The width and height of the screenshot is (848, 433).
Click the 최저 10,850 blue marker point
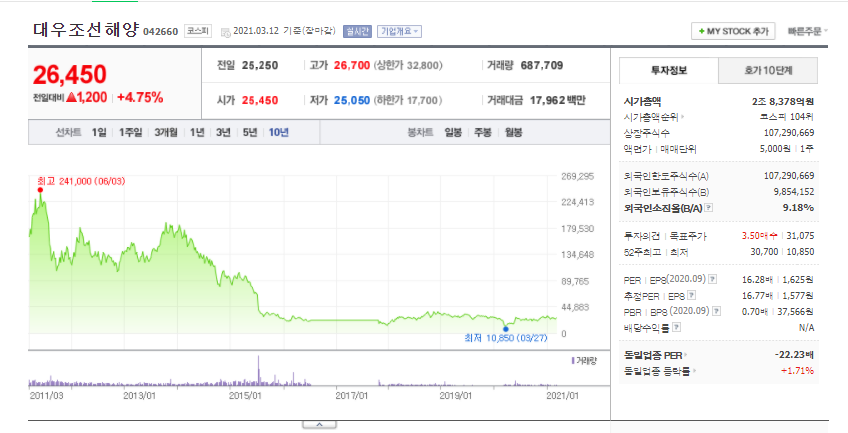pos(506,328)
